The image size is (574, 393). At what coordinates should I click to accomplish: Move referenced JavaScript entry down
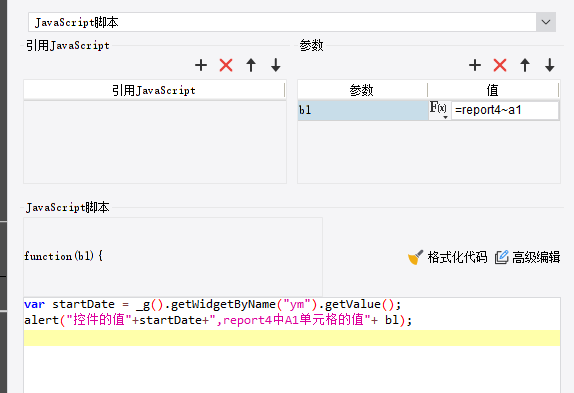coord(276,65)
